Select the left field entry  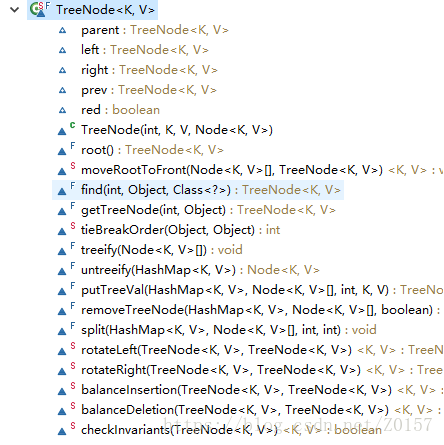tap(145, 50)
